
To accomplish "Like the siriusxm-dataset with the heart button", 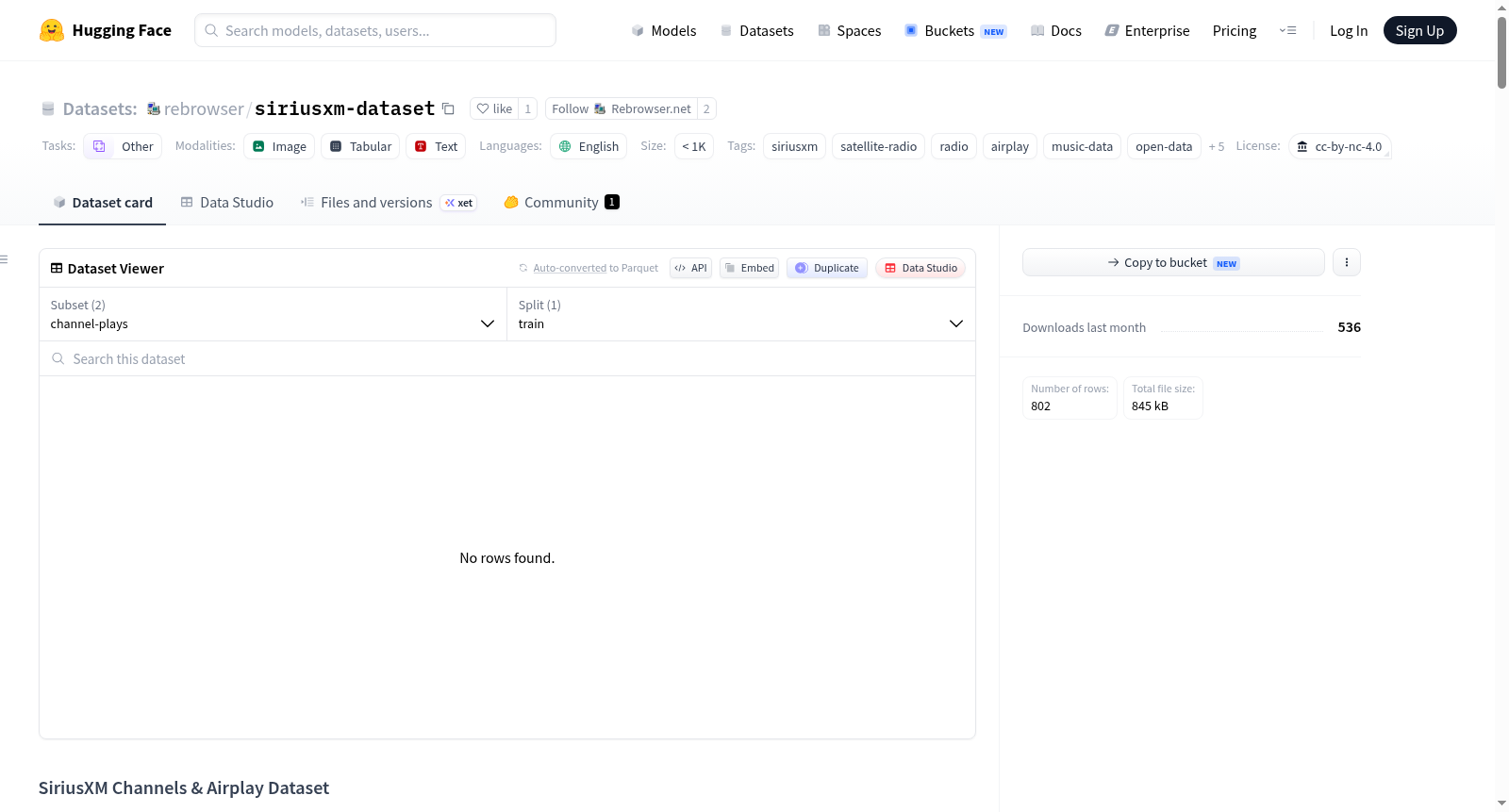I will pyautogui.click(x=494, y=108).
